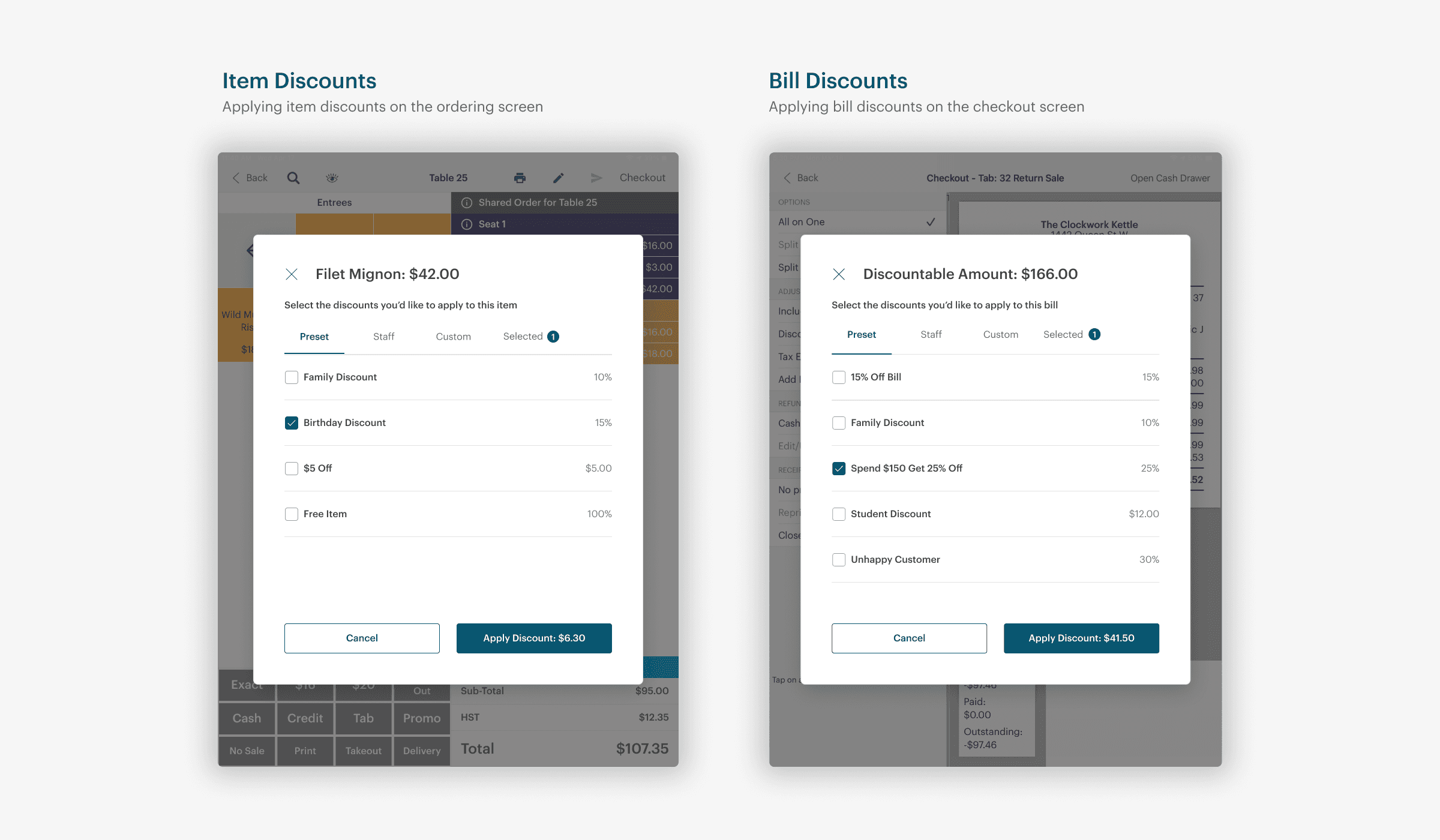The width and height of the screenshot is (1440, 840).
Task: Open Custom tab in bill discounts dialog
Action: [x=1000, y=334]
